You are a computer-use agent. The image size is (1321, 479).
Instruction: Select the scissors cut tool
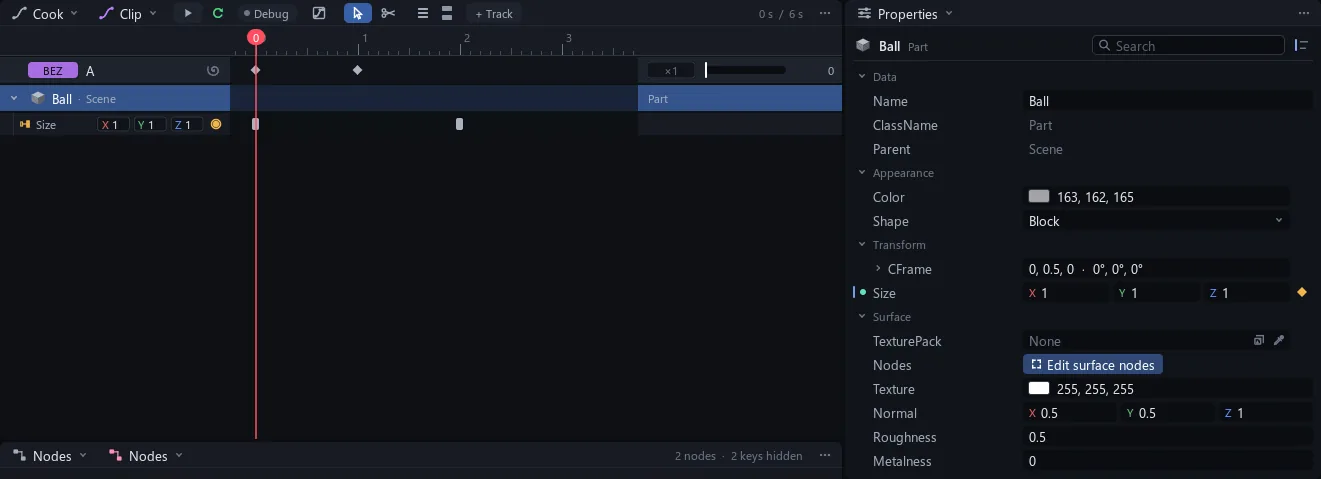[388, 14]
